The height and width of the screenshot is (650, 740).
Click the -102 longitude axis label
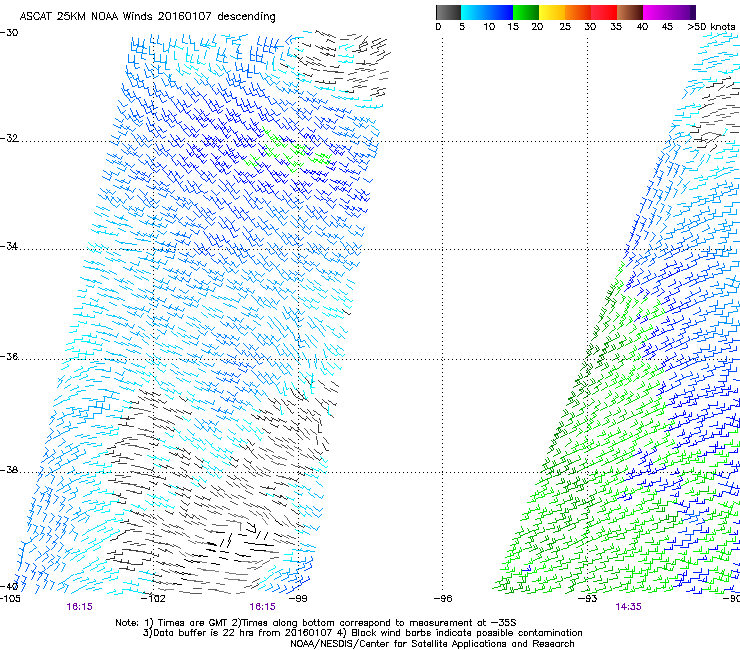pyautogui.click(x=154, y=599)
